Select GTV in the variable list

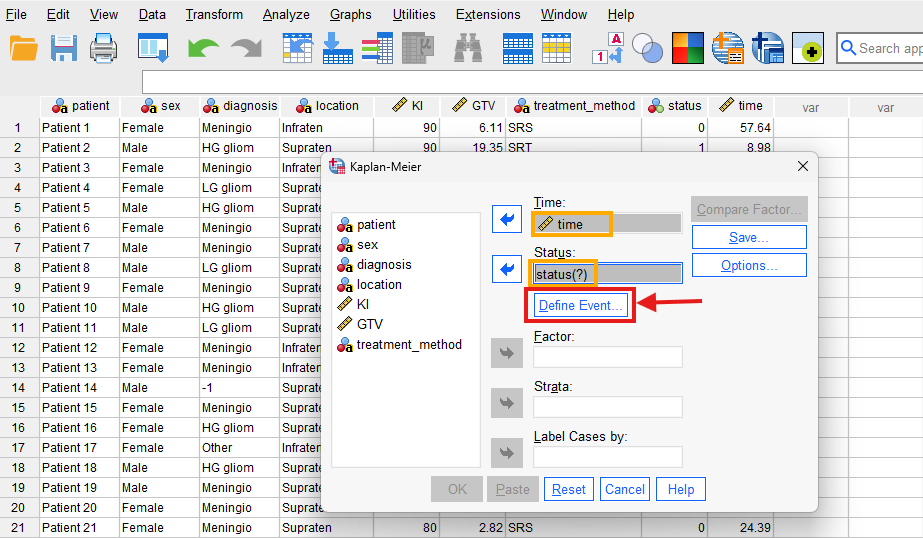pos(360,324)
